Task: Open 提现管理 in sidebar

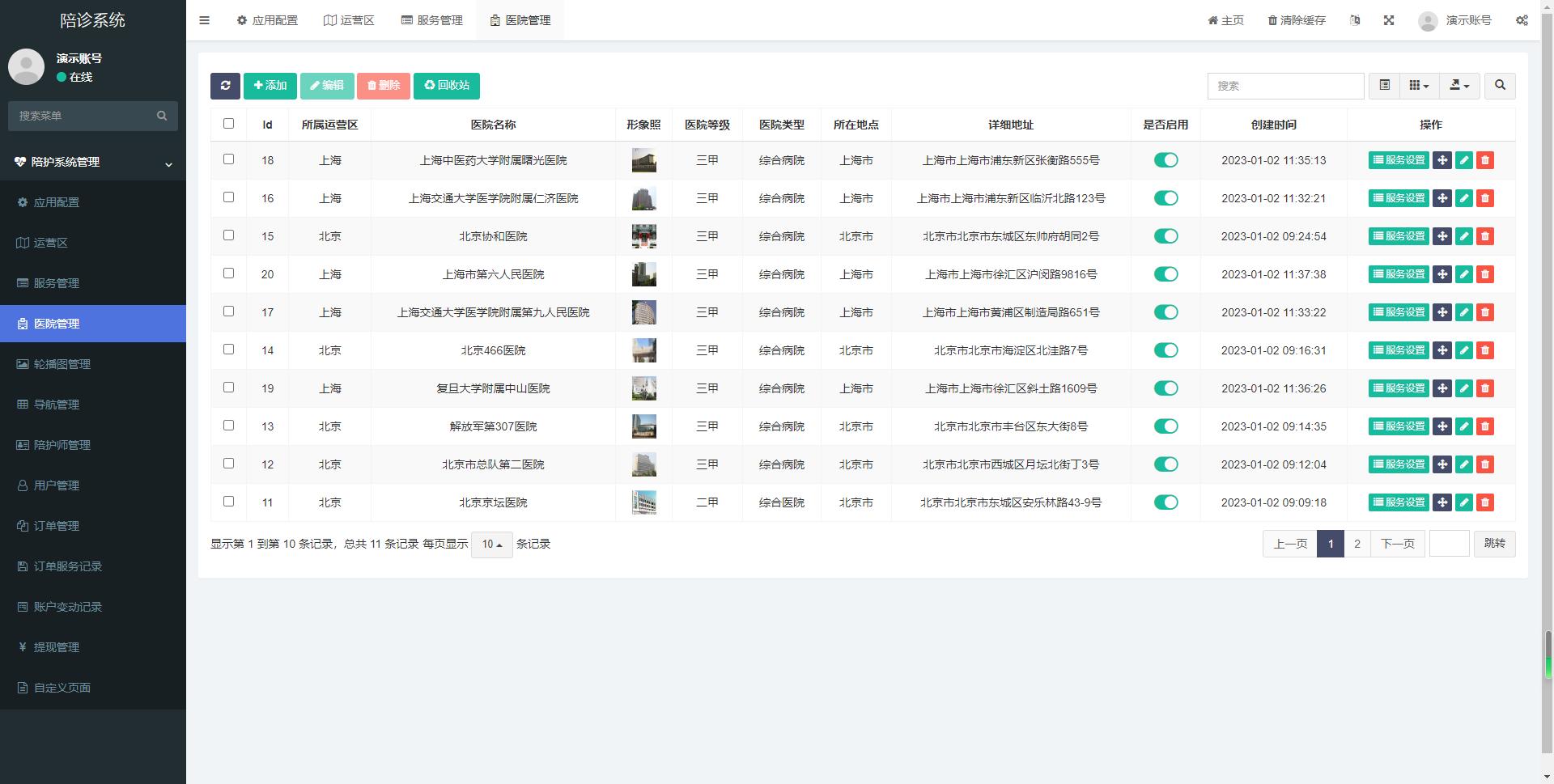Action: [93, 647]
